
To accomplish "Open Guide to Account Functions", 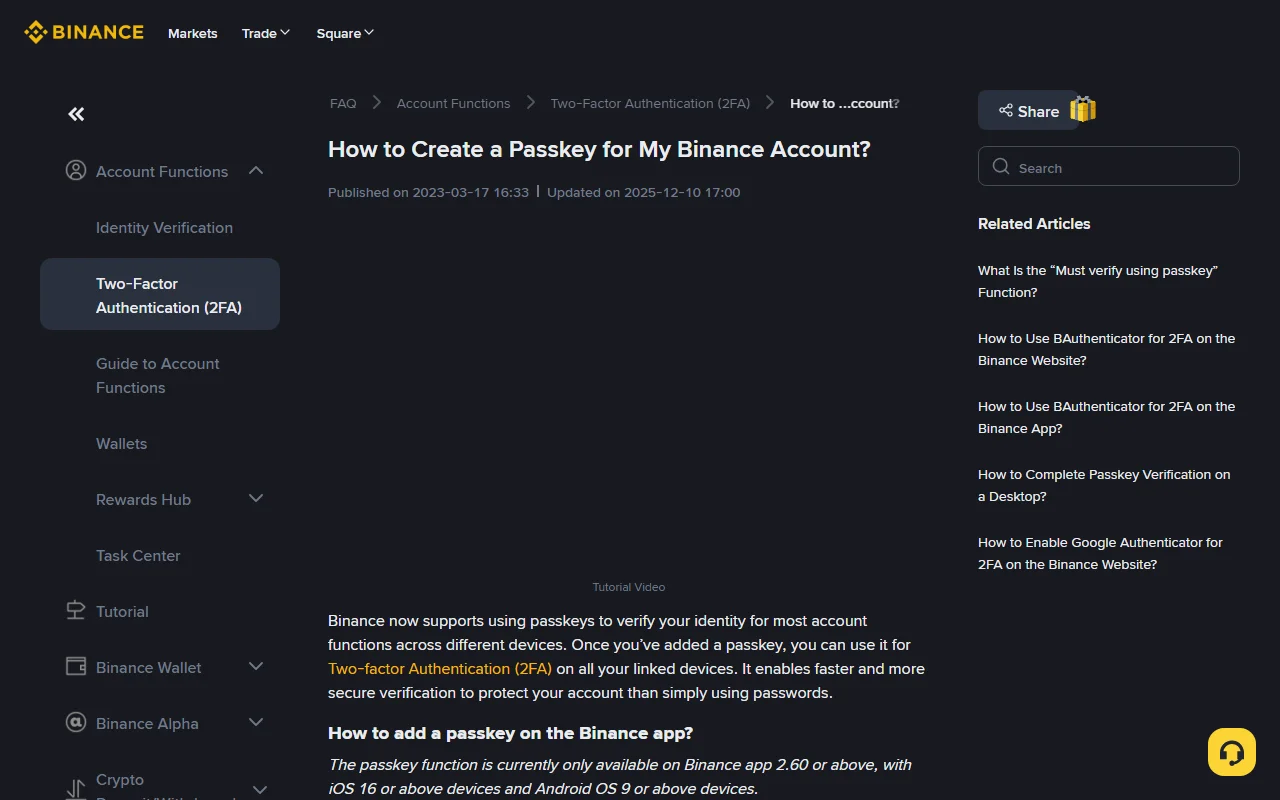I will (158, 376).
